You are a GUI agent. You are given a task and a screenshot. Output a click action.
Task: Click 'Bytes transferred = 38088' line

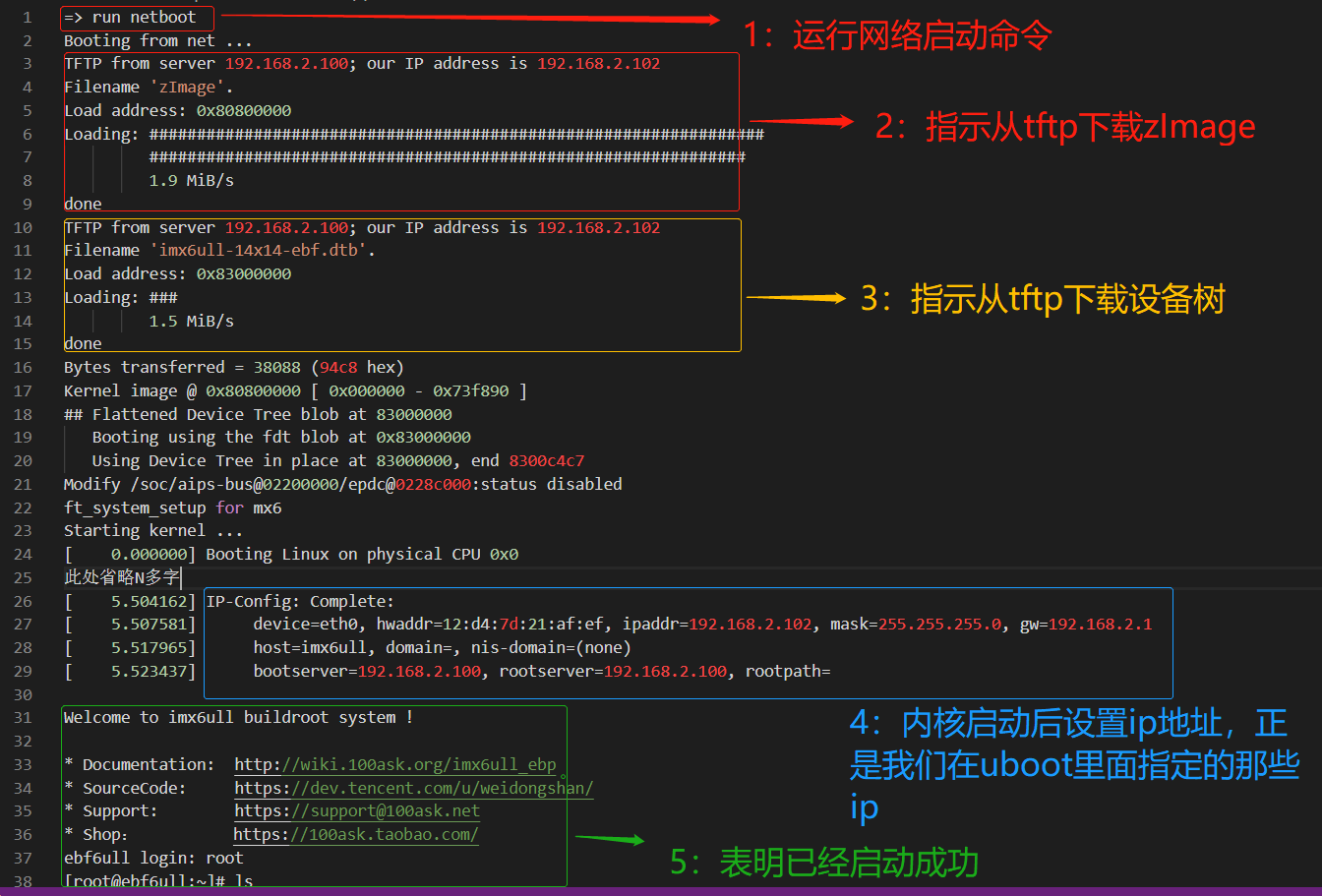(x=234, y=367)
